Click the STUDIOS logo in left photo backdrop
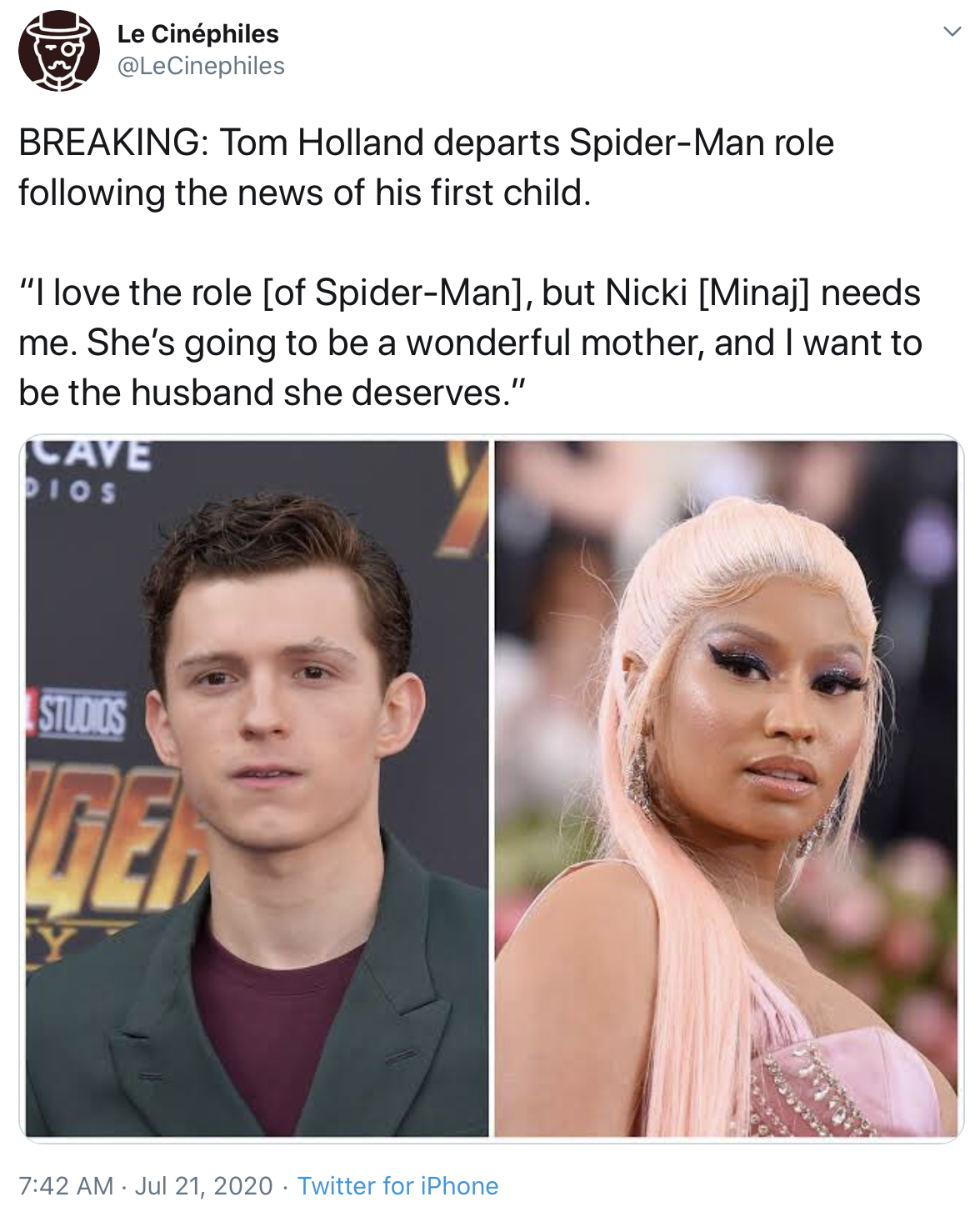 tap(78, 714)
